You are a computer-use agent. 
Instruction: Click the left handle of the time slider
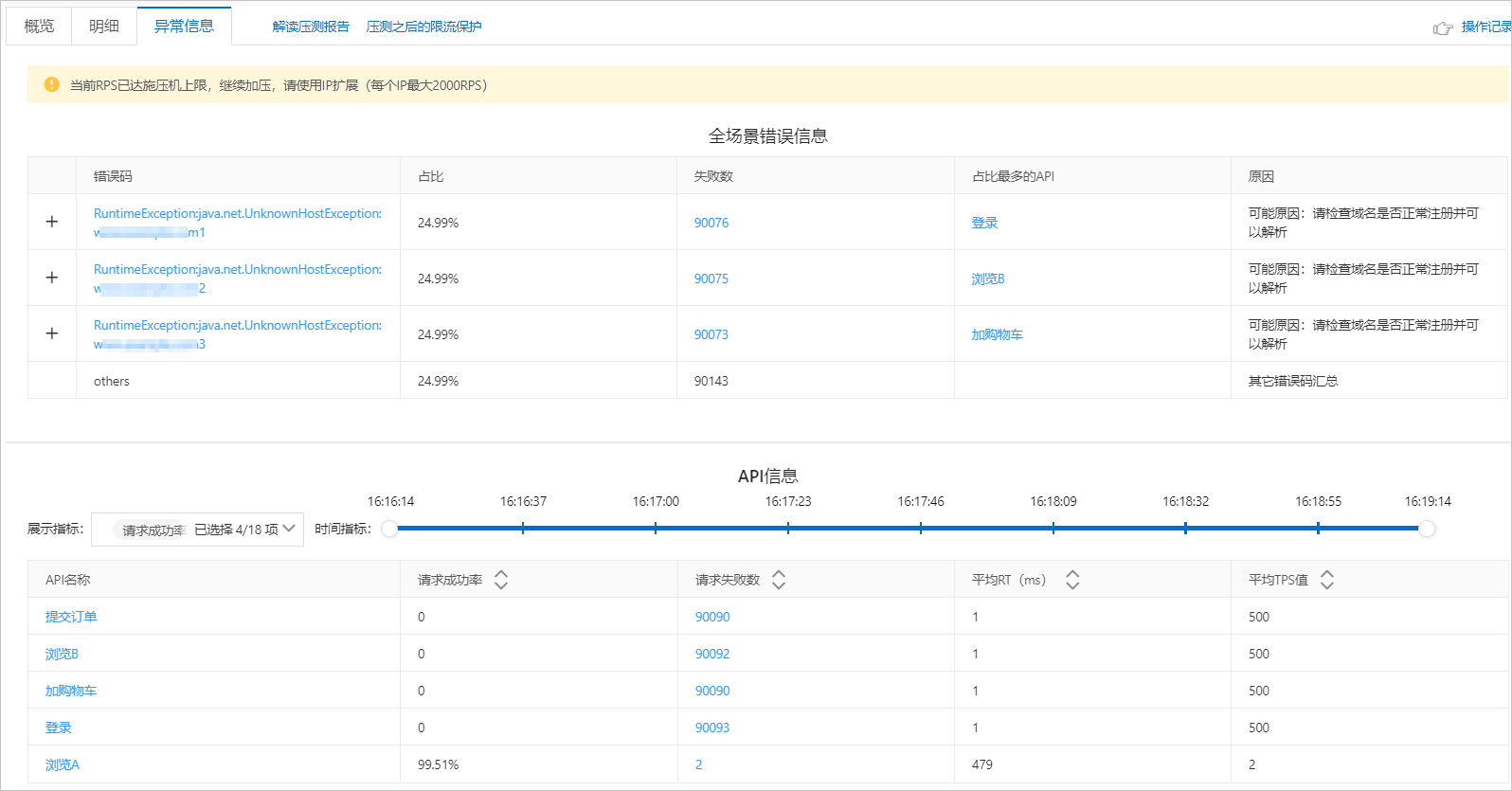point(389,529)
